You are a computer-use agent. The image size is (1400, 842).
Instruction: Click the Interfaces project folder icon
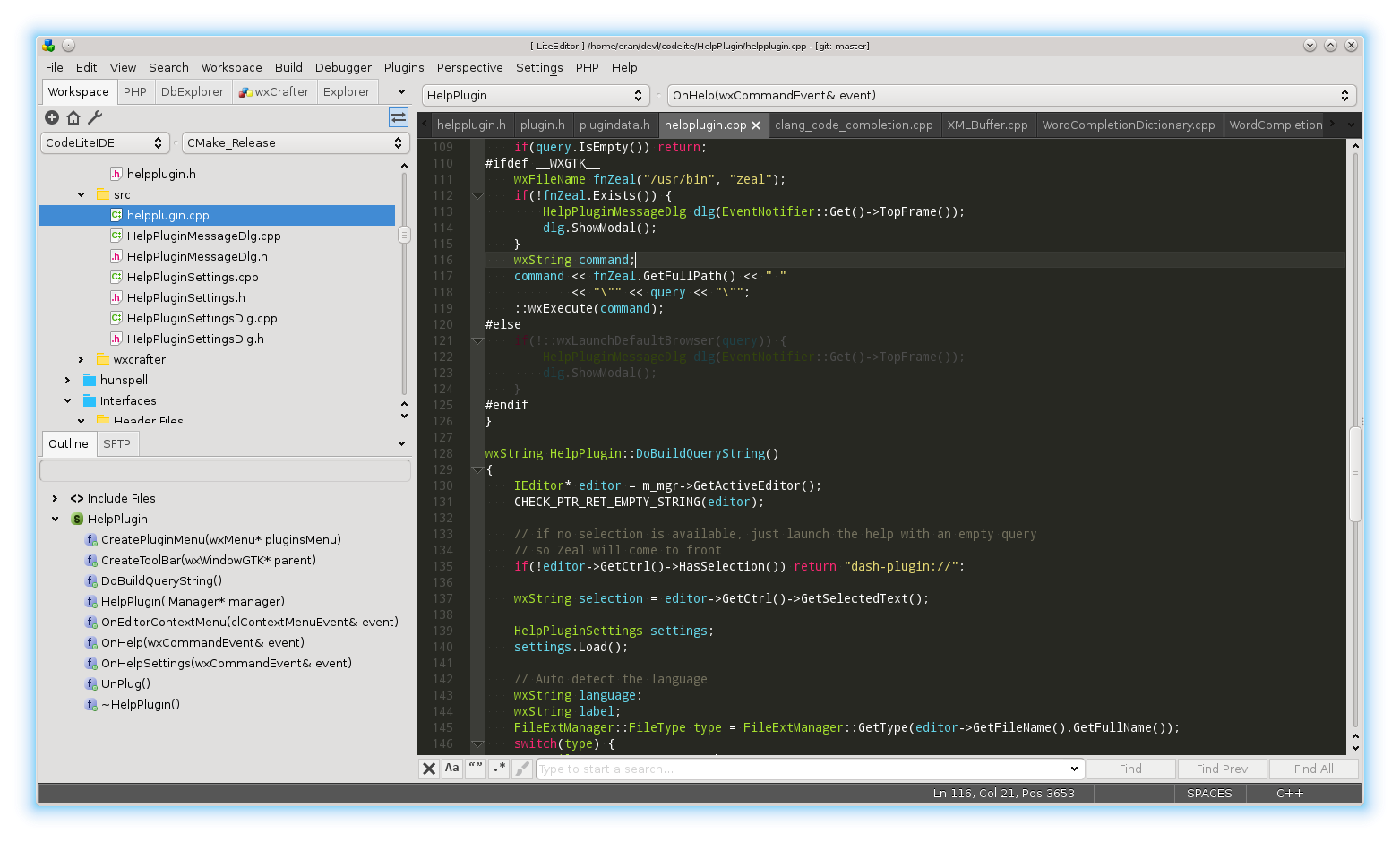click(x=89, y=400)
